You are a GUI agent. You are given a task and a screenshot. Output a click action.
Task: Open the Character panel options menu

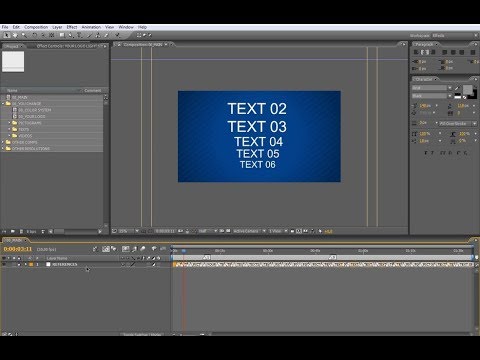475,79
